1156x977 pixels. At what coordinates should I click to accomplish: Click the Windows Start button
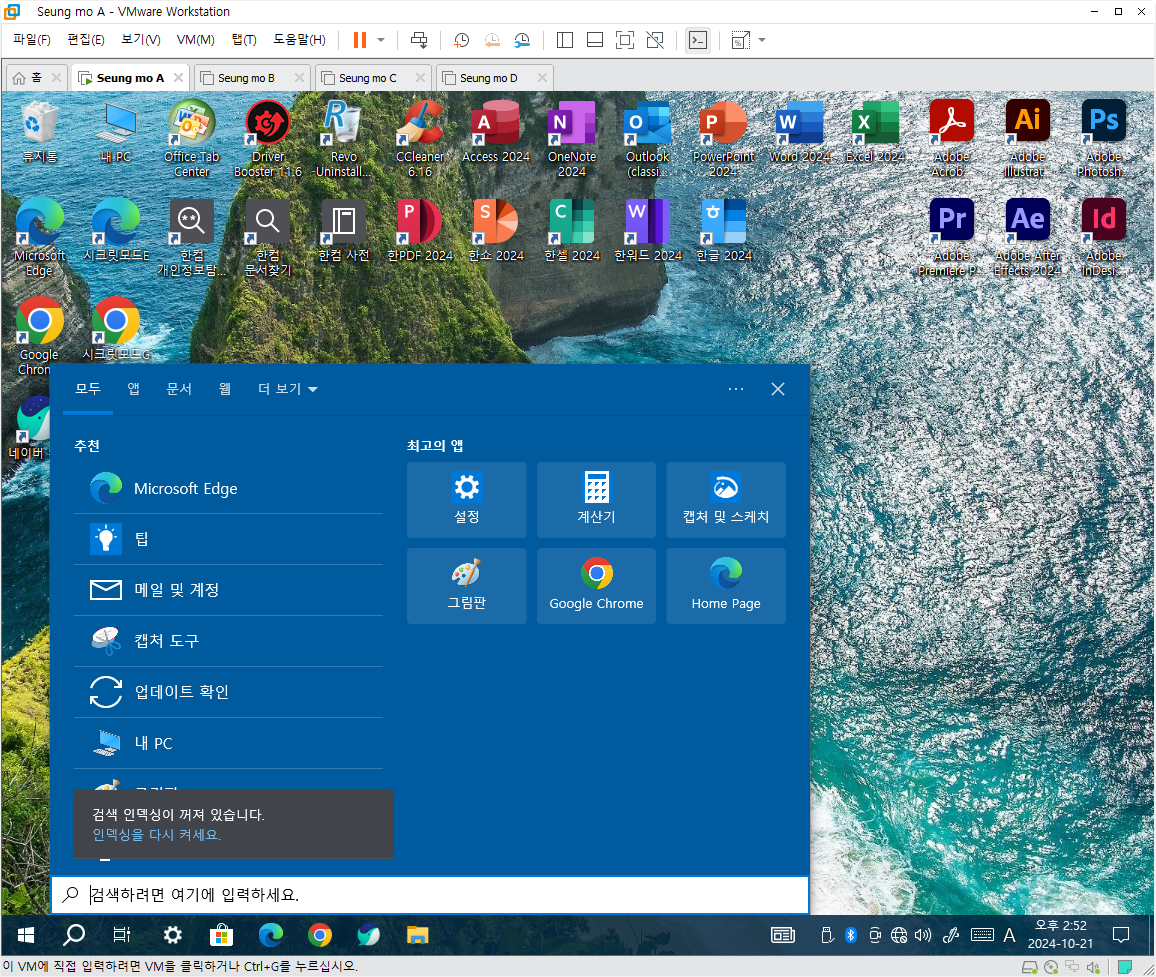click(x=26, y=935)
